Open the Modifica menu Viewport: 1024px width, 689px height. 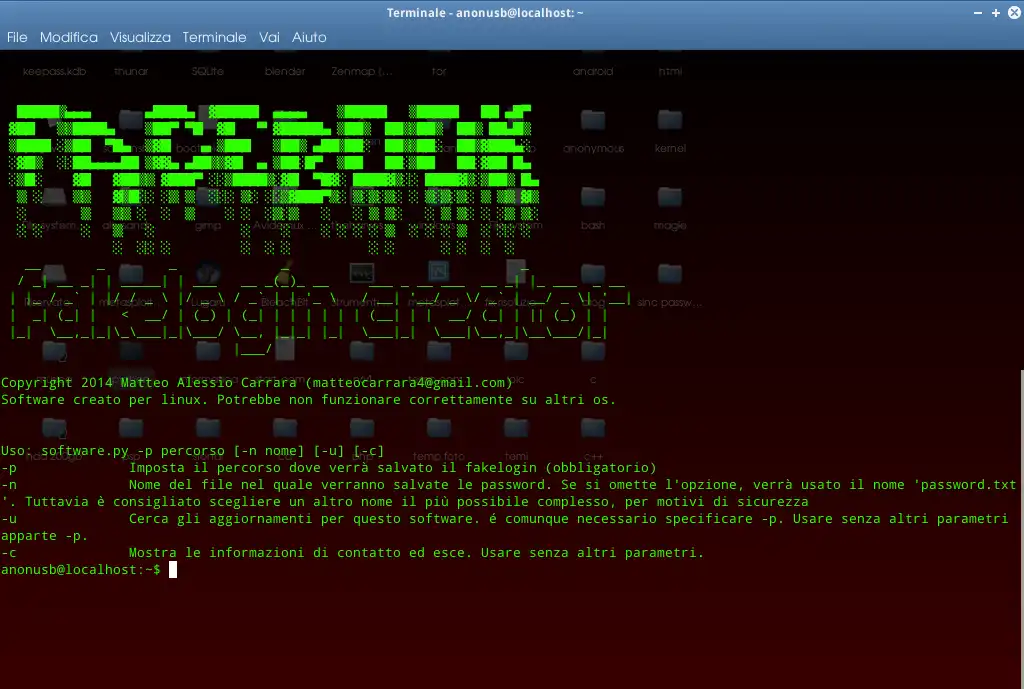pos(69,37)
